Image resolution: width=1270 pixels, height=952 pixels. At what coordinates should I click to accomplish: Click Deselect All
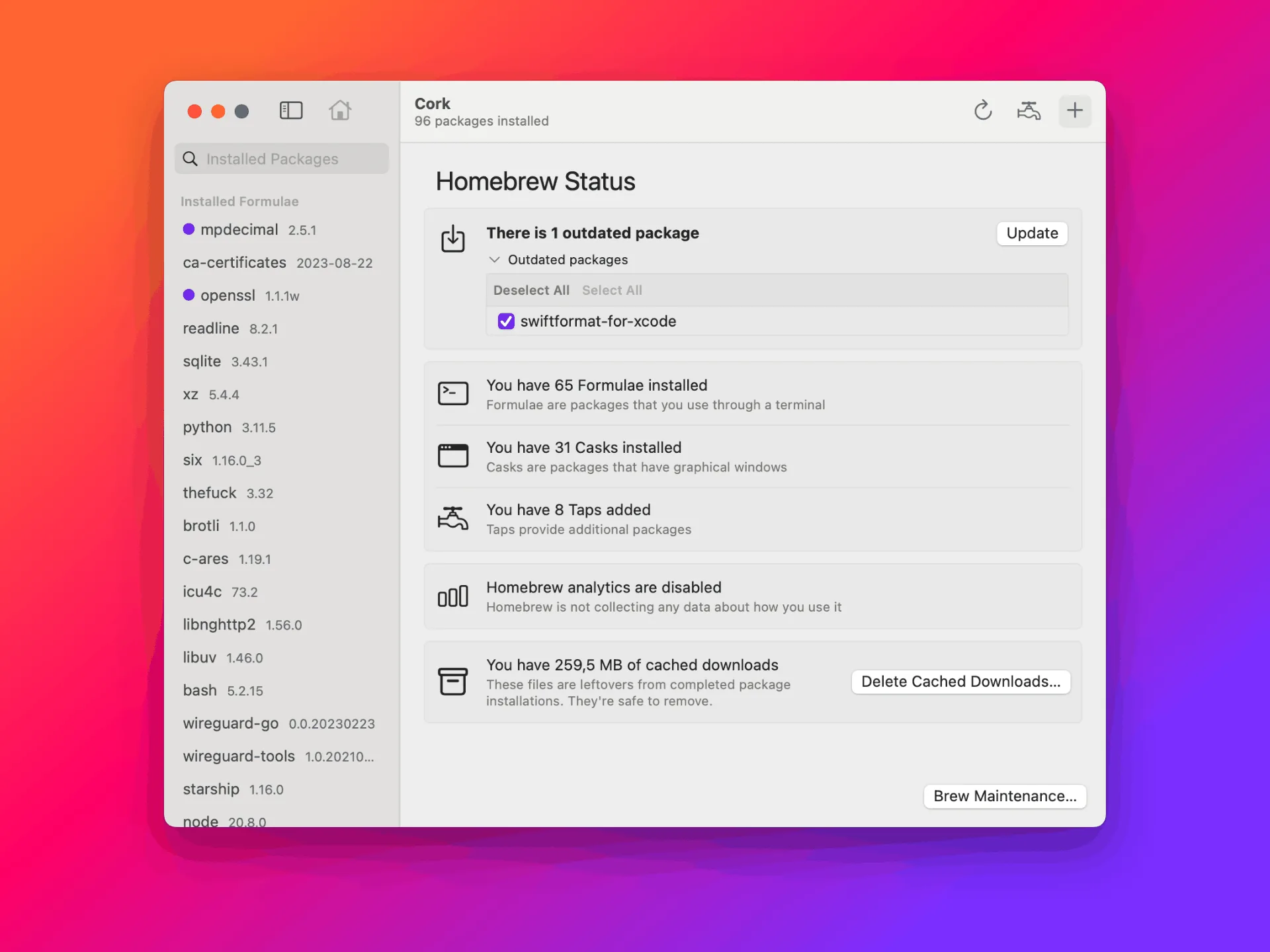pos(531,290)
